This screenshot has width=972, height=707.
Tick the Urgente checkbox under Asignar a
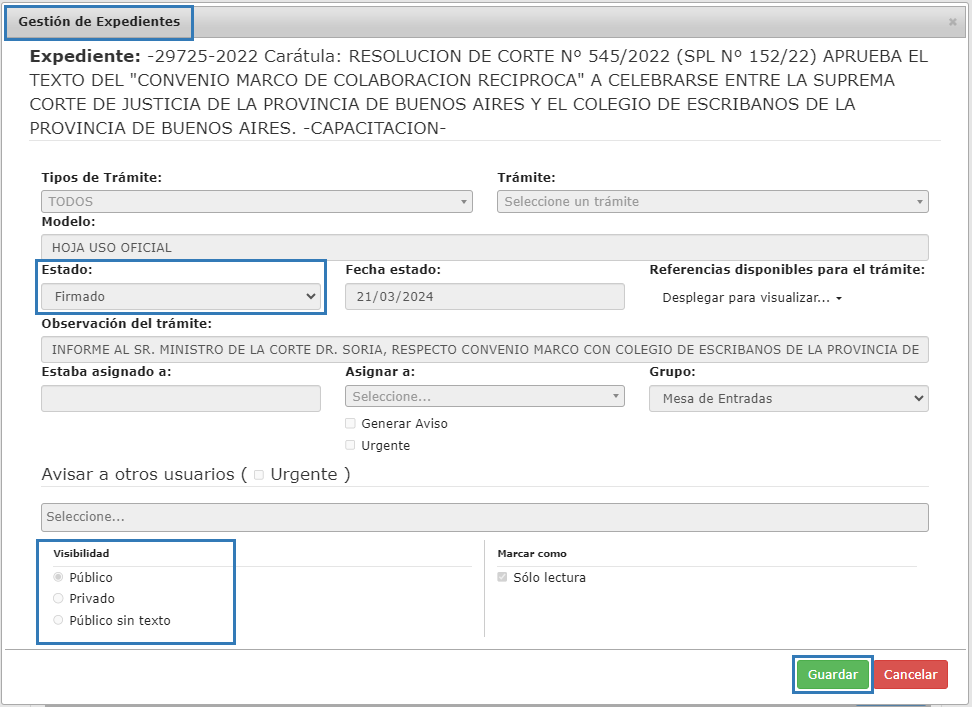pos(350,446)
